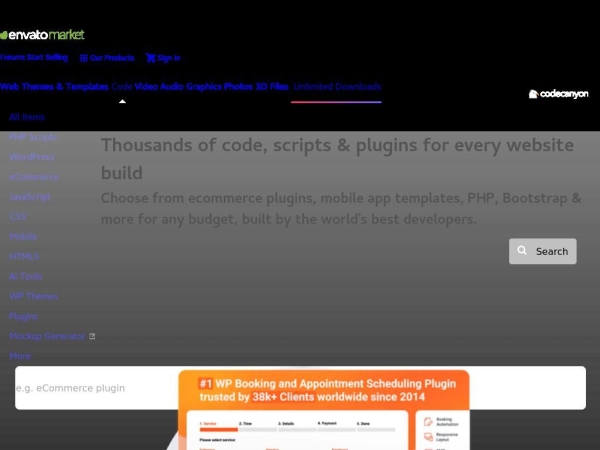Go to Unlimited Downloads
Viewport: 600px width, 450px height.
(x=337, y=86)
